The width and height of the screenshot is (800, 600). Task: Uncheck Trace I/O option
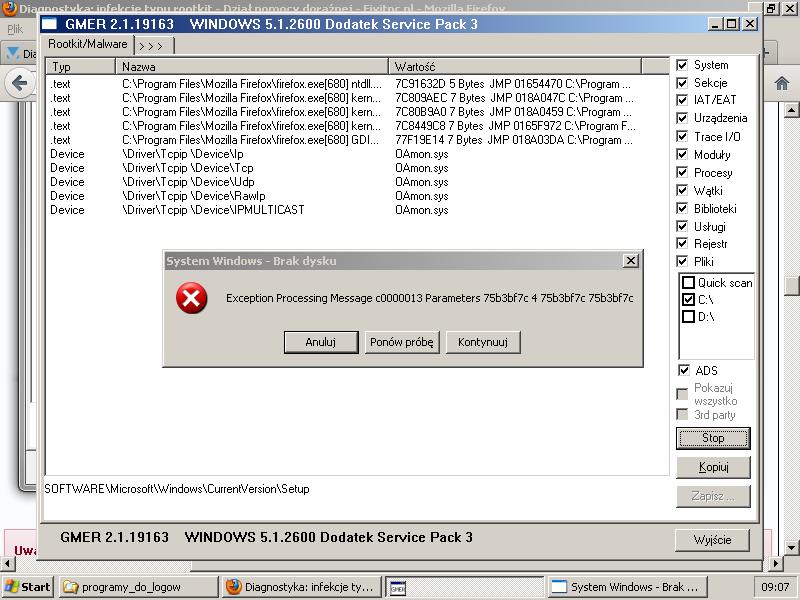click(682, 136)
